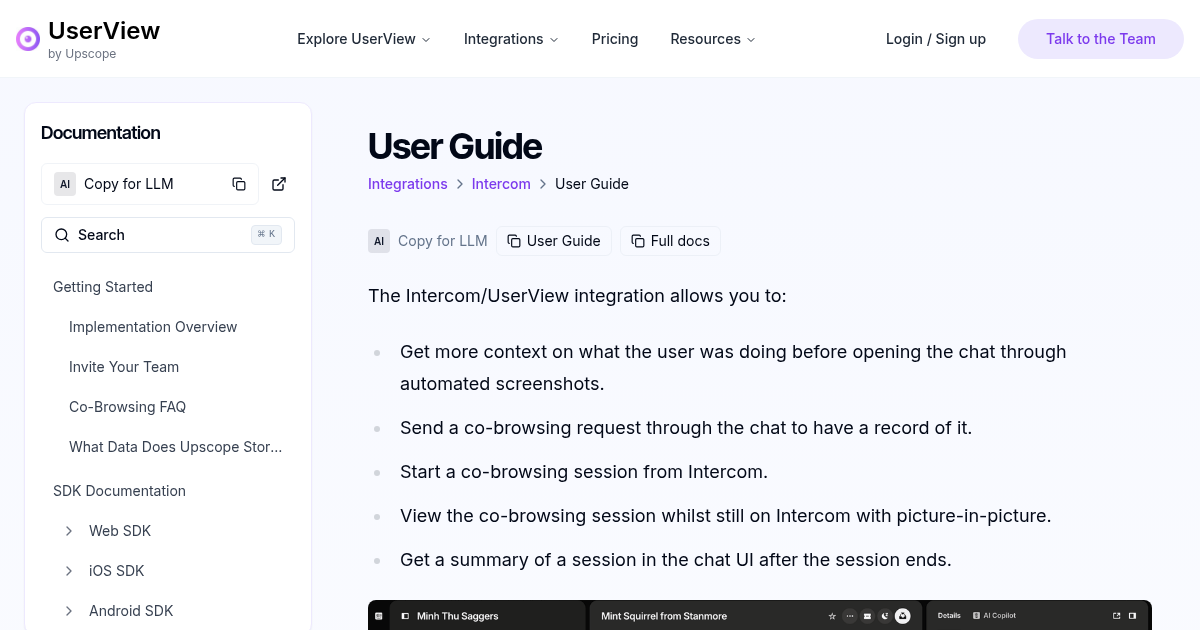Copy the Copy for LLM sidebar content

click(x=239, y=184)
